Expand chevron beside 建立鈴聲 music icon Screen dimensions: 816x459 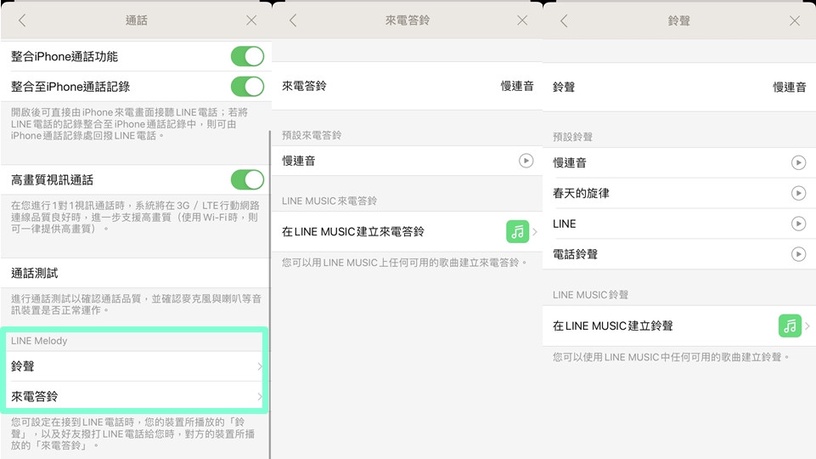point(808,326)
